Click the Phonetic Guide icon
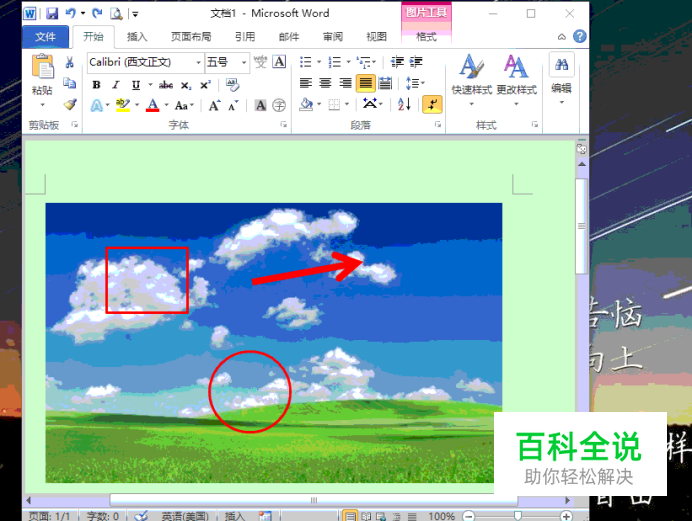This screenshot has width=692, height=521. [260, 62]
